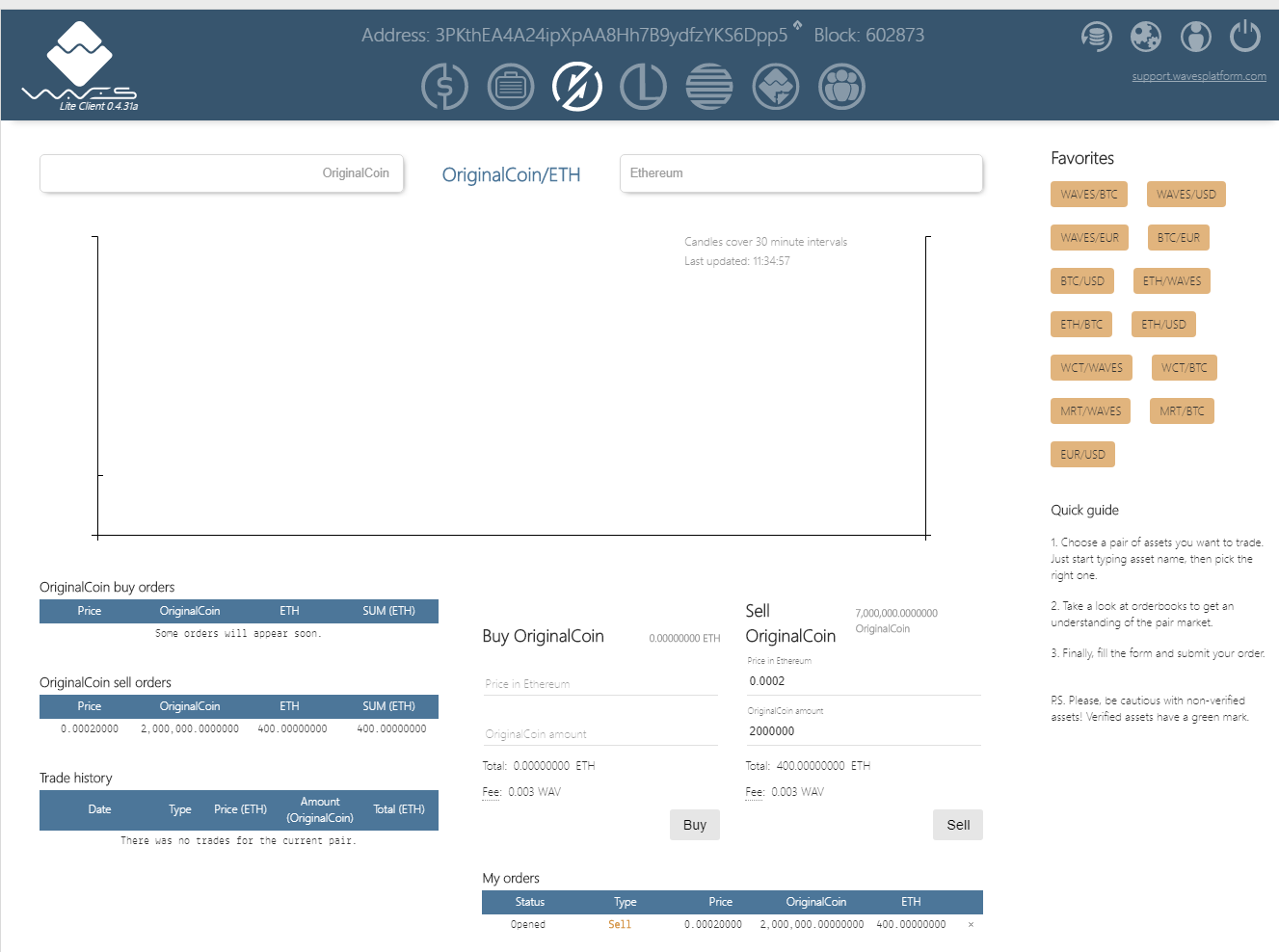Select ETH/BTC favorite pair
This screenshot has height=952, width=1279.
[1081, 325]
